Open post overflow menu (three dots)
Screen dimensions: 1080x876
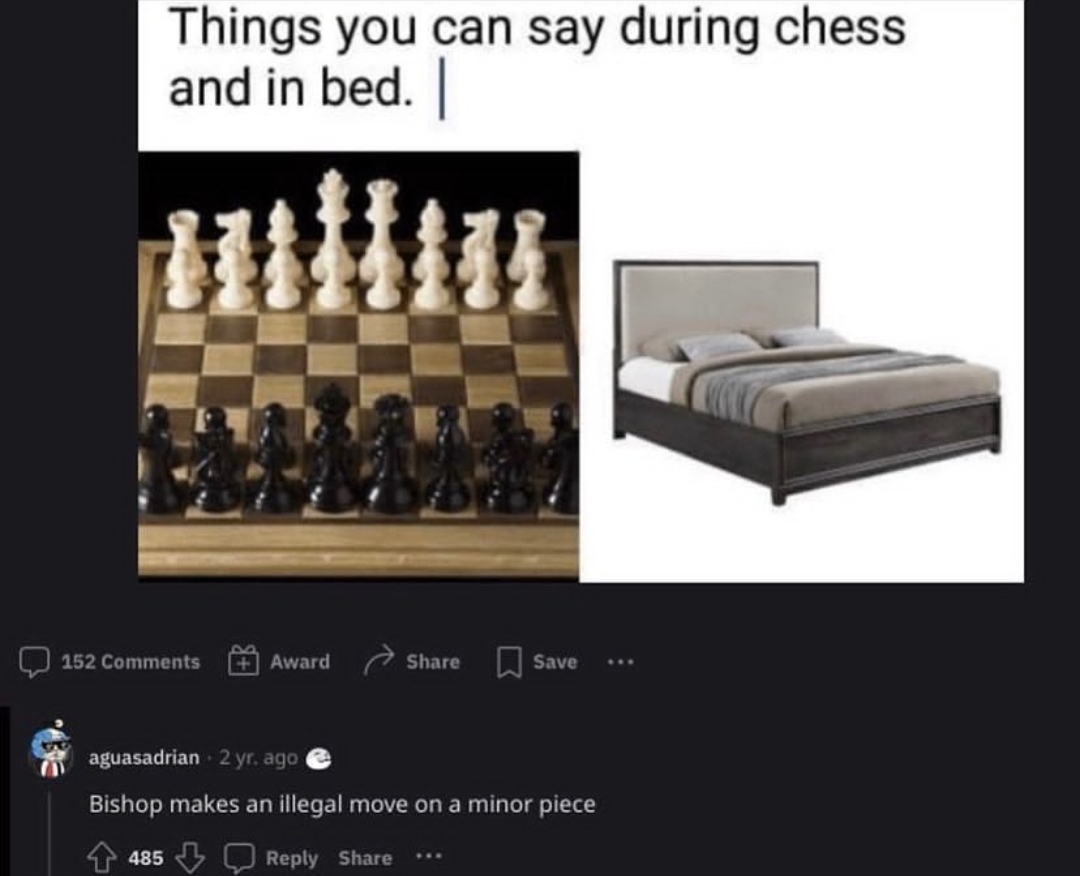(620, 663)
